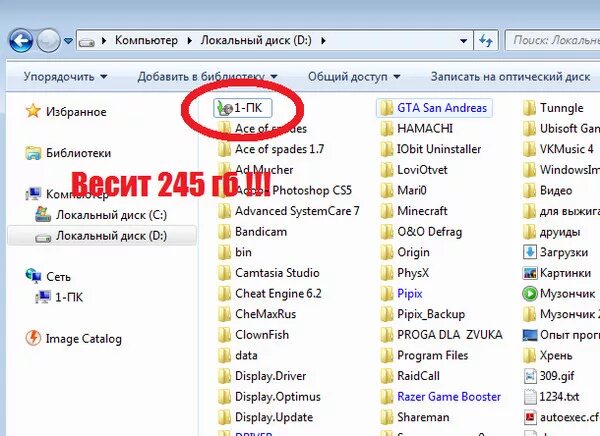
Task: Select Локальный диск (D:) breadcrumb segment
Action: pyautogui.click(x=256, y=40)
